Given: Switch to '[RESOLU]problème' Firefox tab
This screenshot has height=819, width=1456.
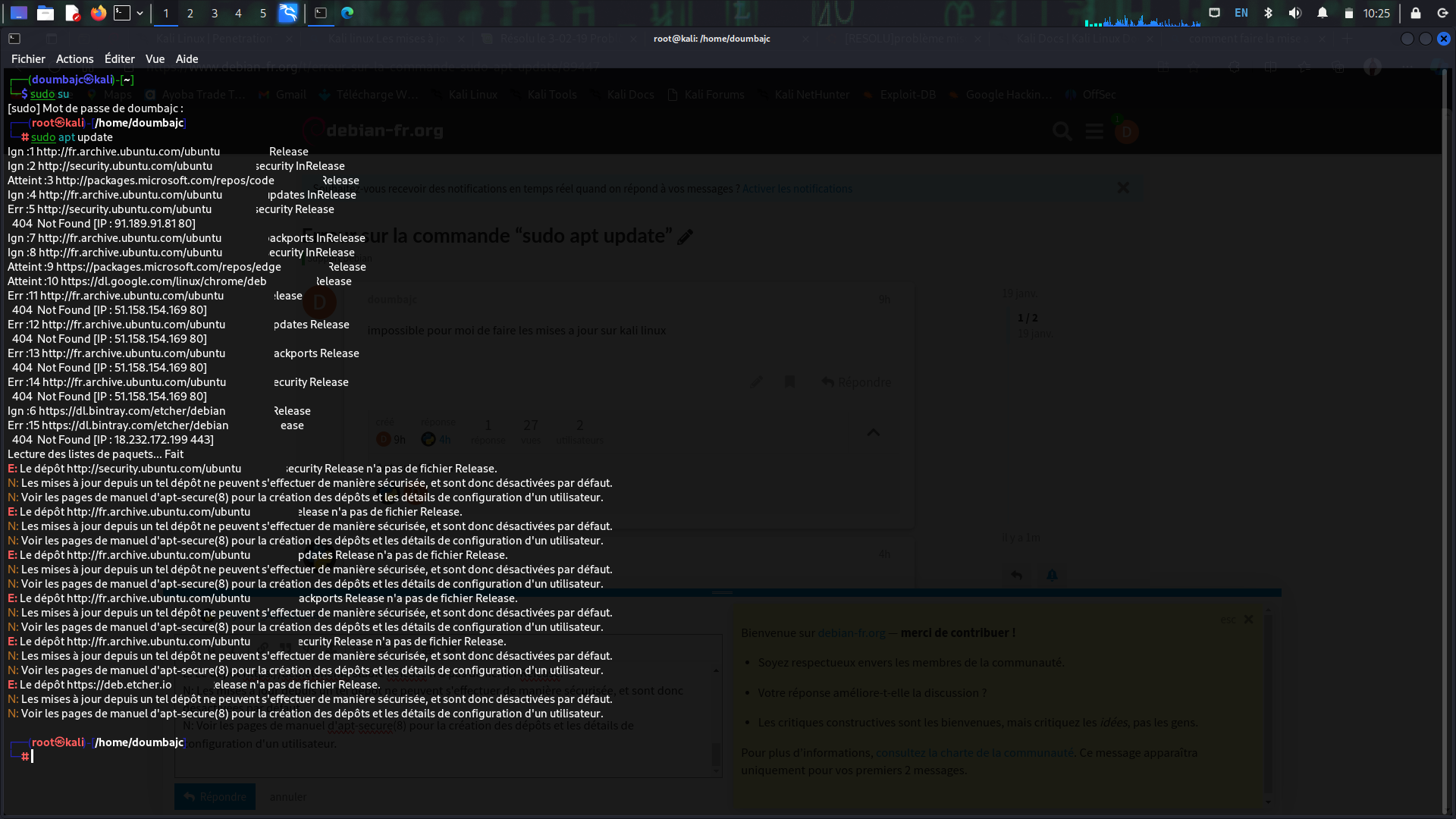Looking at the screenshot, I should [902, 39].
